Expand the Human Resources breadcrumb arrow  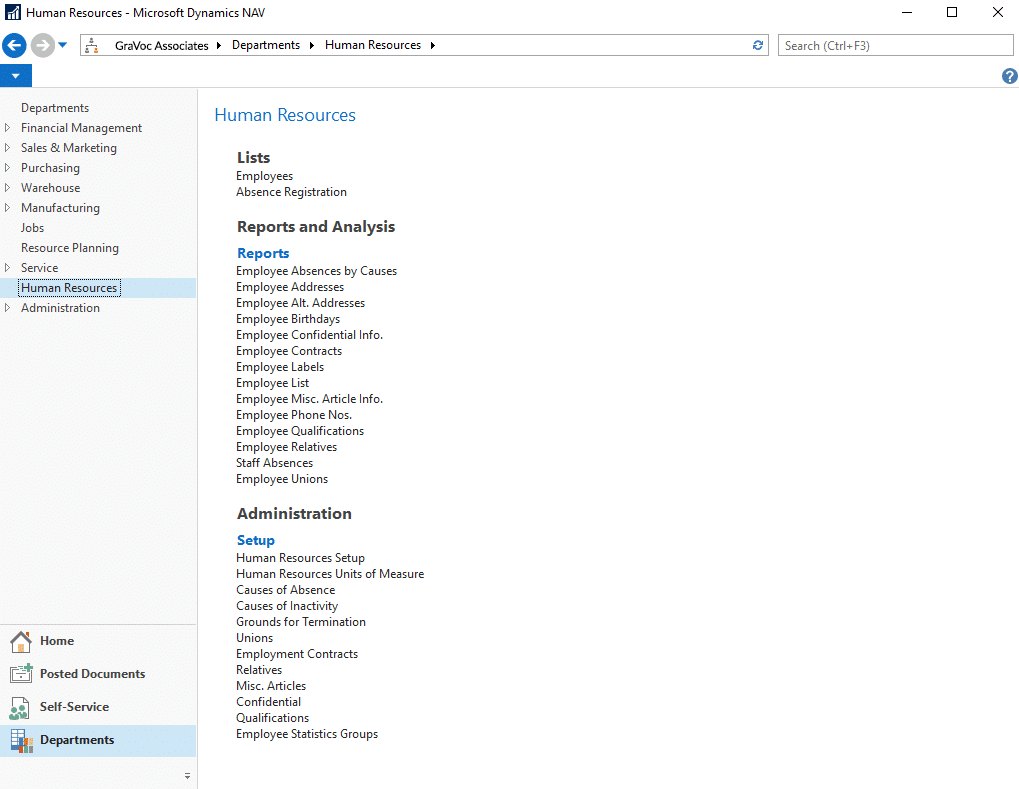pyautogui.click(x=433, y=45)
